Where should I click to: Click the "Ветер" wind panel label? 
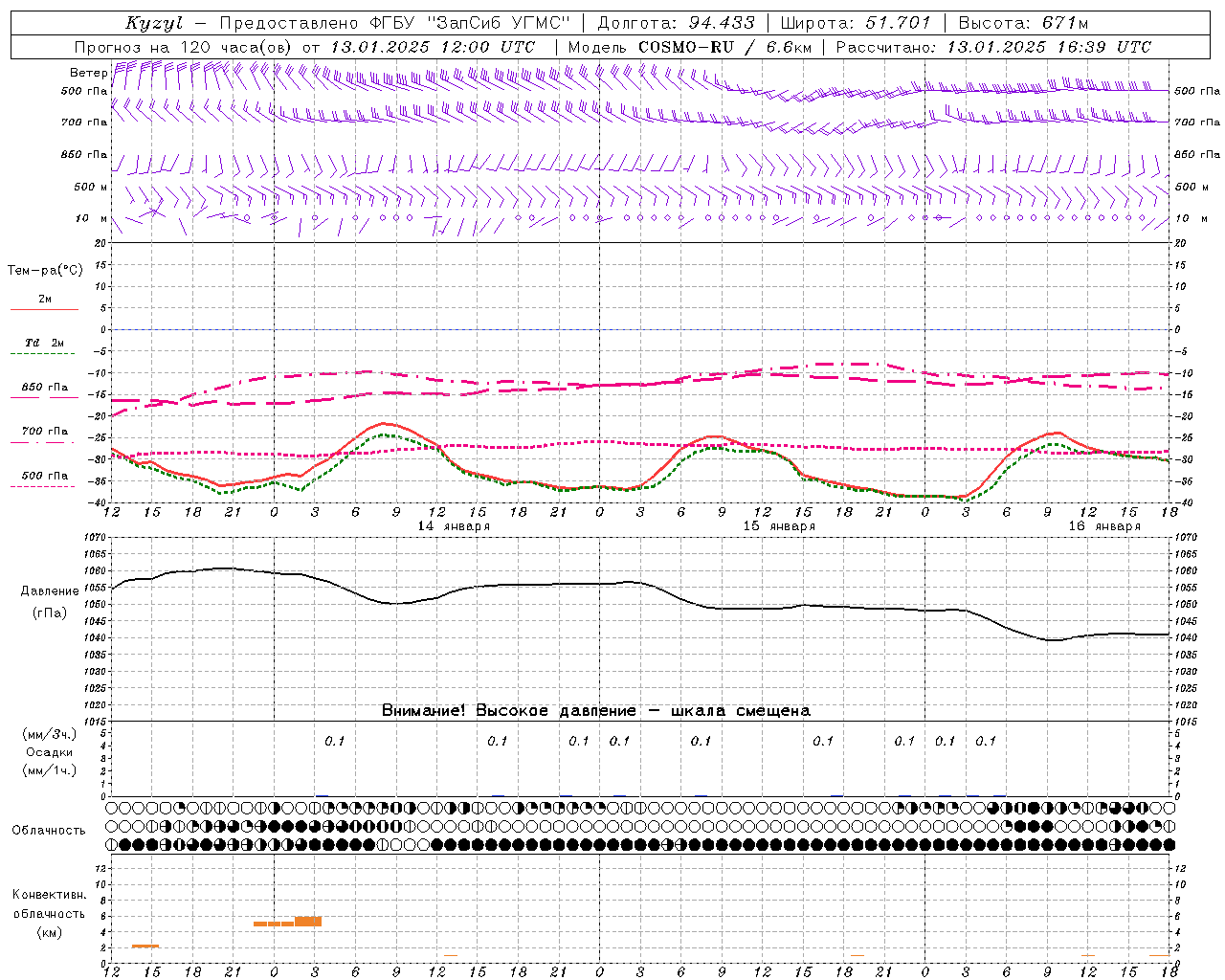point(88,73)
